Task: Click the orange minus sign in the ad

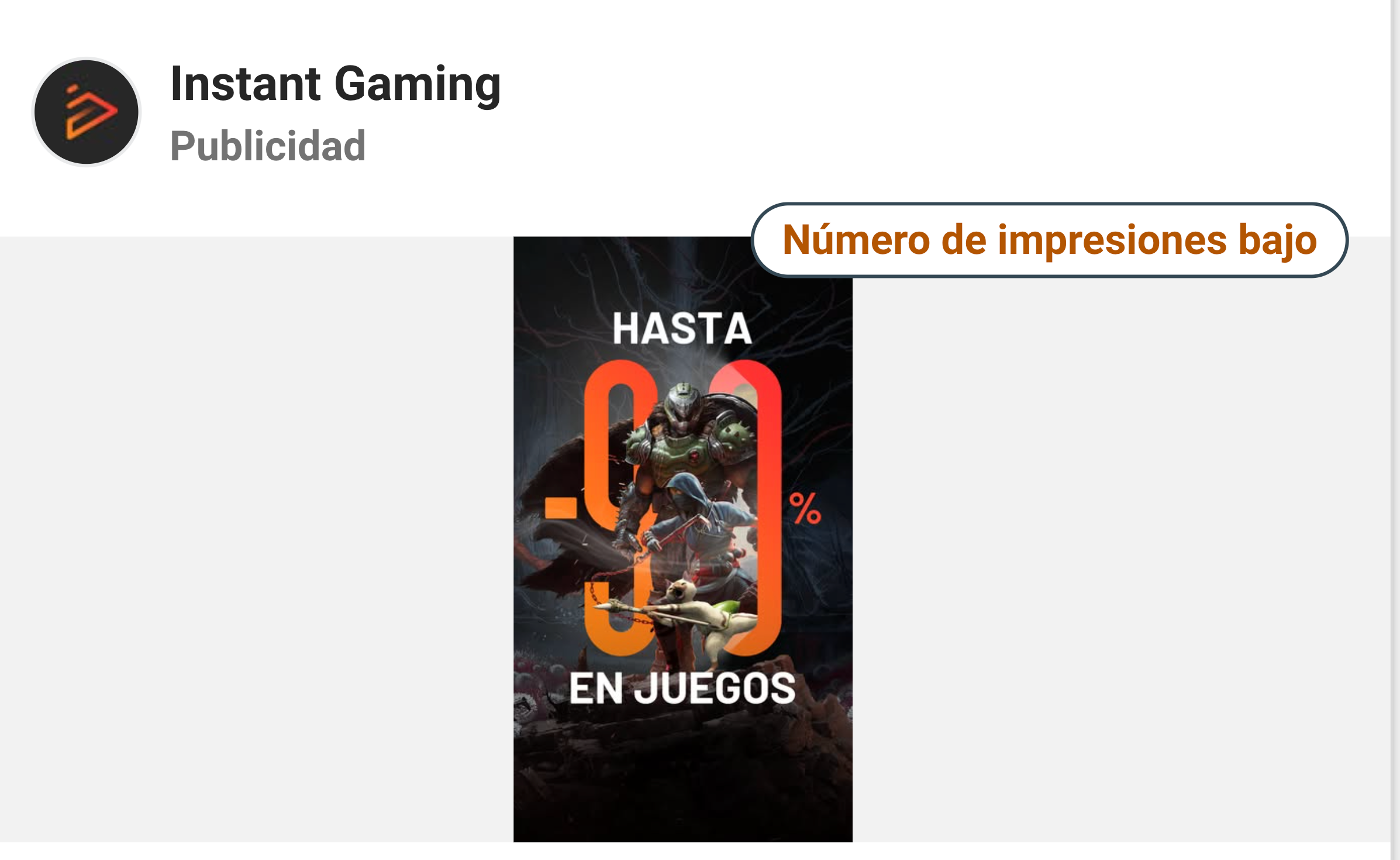Action: [561, 507]
